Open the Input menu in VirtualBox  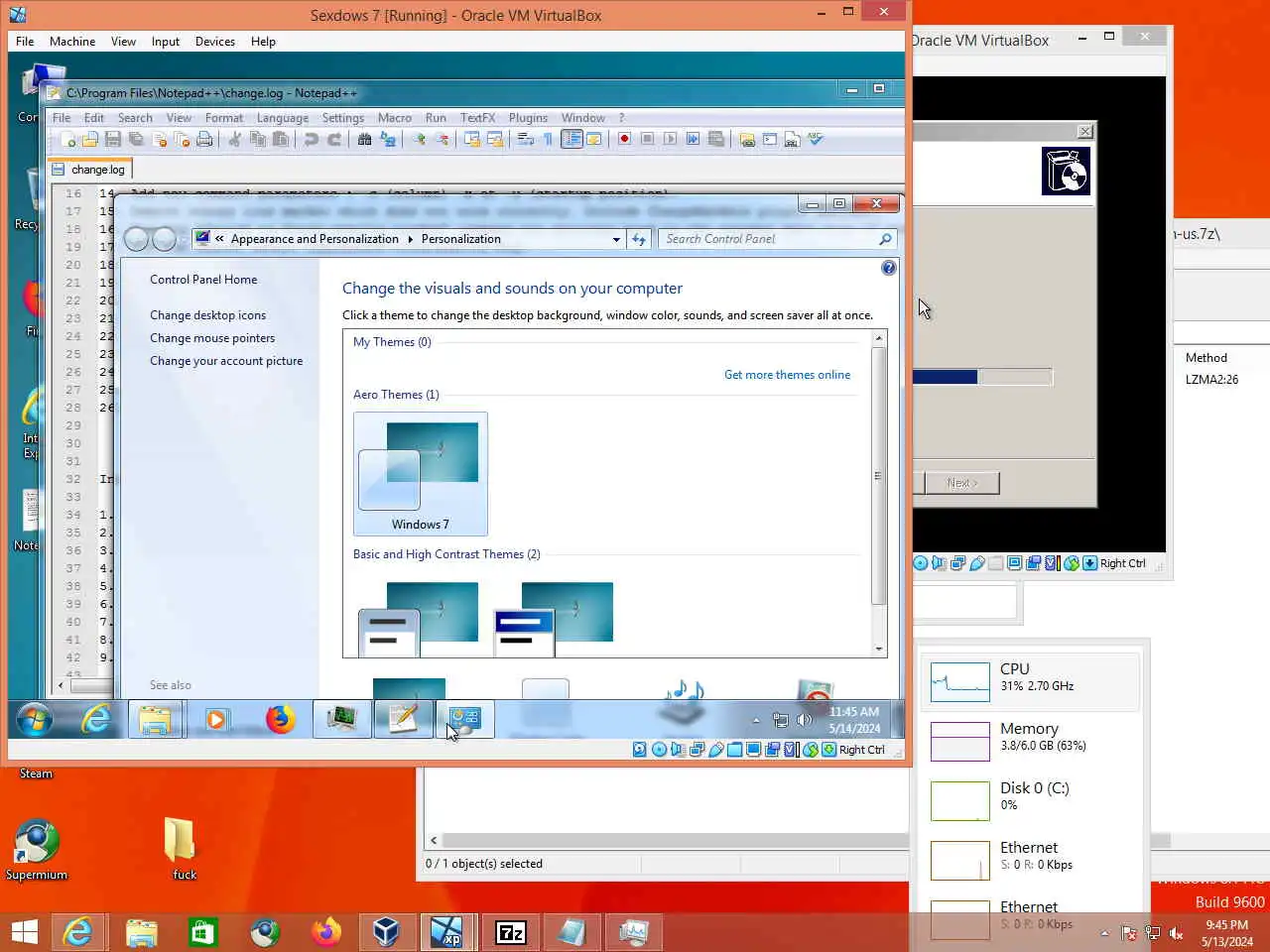tap(166, 42)
